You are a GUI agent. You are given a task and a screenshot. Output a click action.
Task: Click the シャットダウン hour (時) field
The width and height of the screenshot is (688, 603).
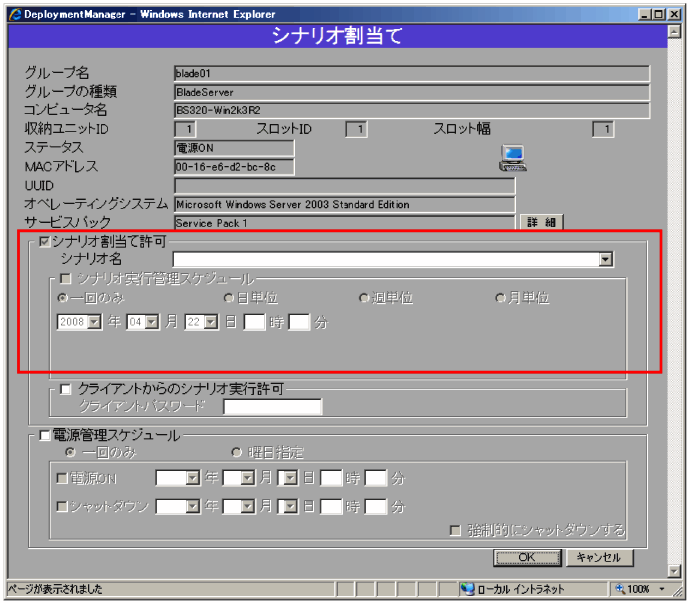331,506
